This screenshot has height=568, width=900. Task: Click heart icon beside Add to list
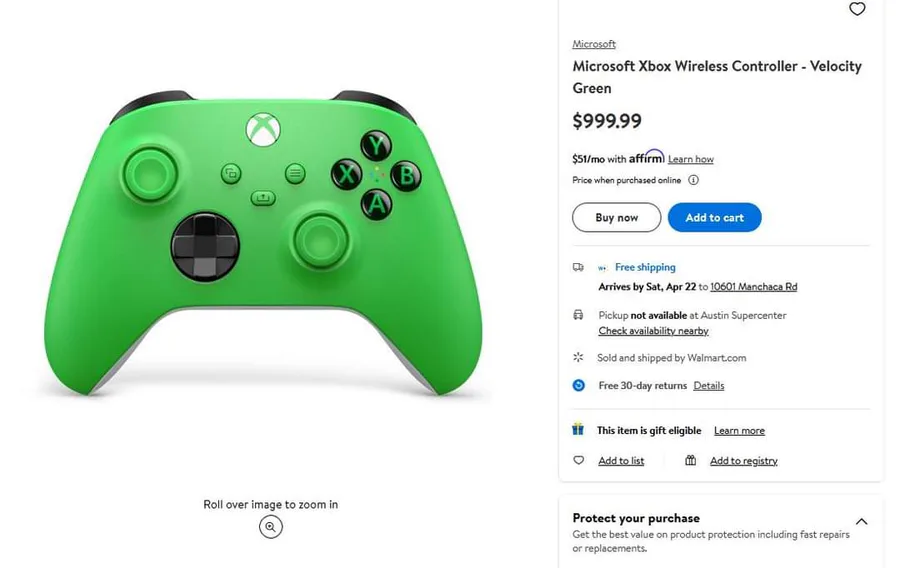tap(578, 461)
